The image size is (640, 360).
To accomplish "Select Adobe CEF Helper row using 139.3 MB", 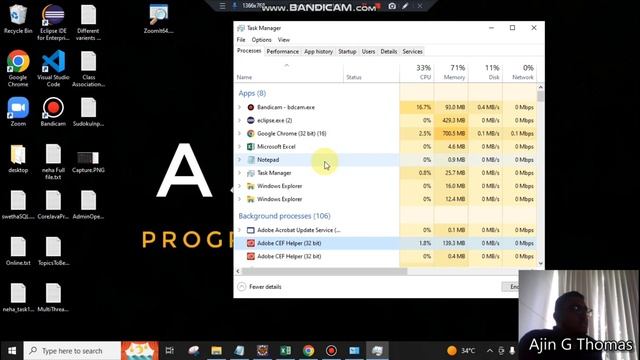I will [386, 243].
